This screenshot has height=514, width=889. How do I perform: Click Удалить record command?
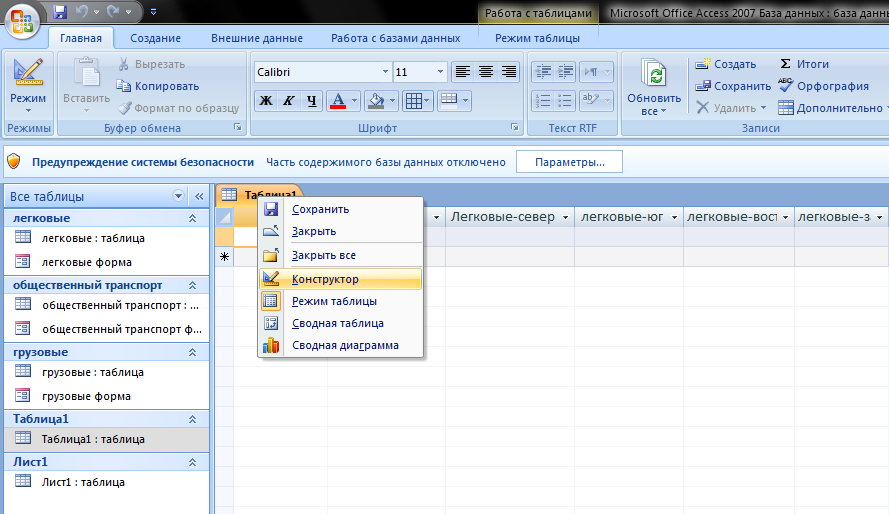731,108
